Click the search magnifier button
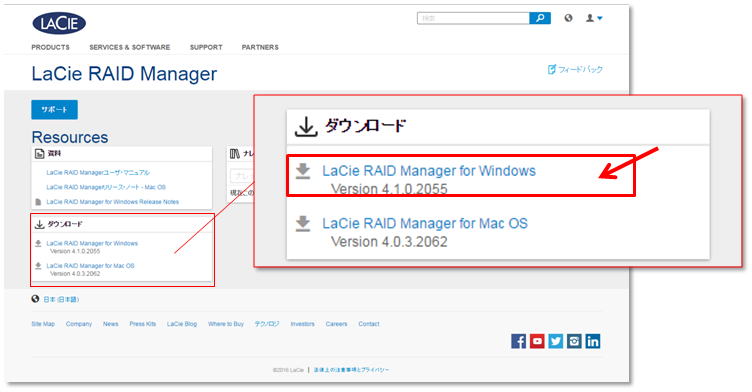The height and width of the screenshot is (392, 752). click(540, 18)
